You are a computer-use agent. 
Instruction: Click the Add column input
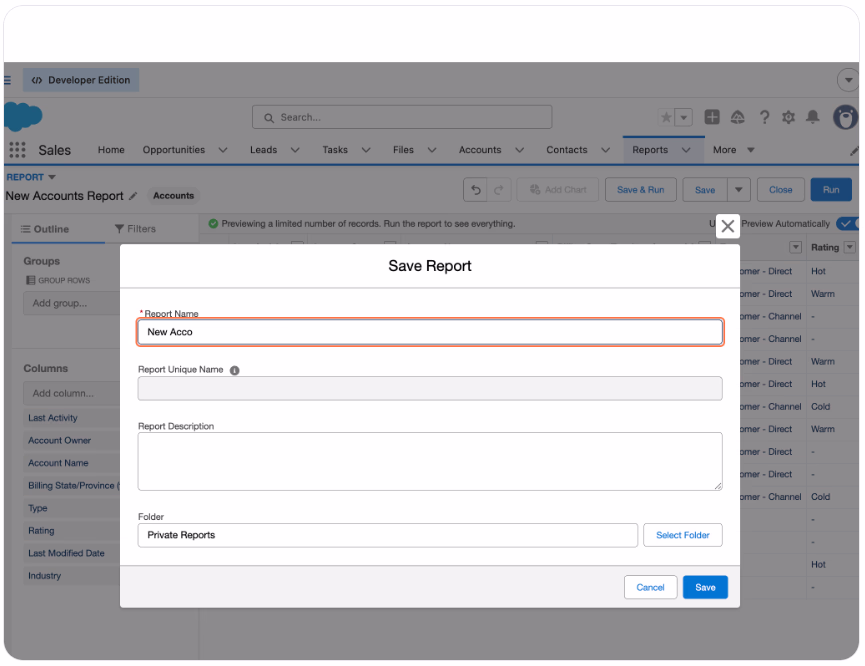pos(72,393)
